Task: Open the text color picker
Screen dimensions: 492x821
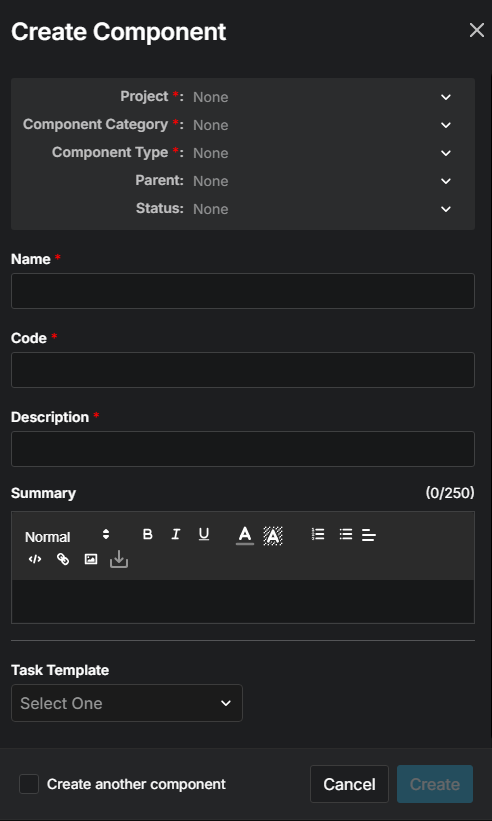Action: [245, 535]
